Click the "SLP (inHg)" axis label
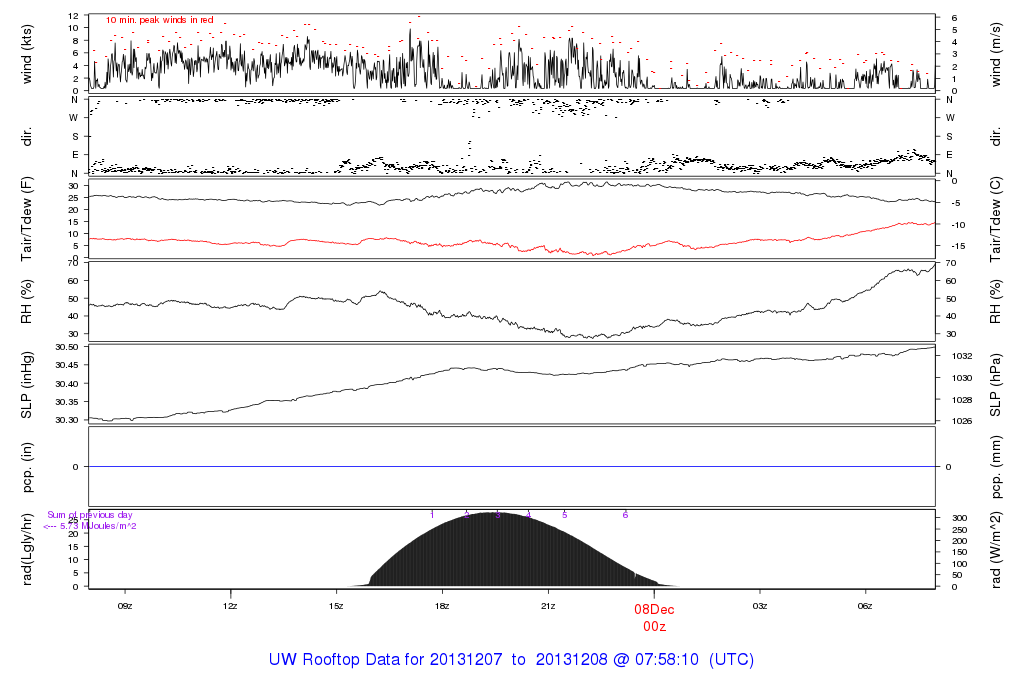The height and width of the screenshot is (700, 1024). coord(28,383)
